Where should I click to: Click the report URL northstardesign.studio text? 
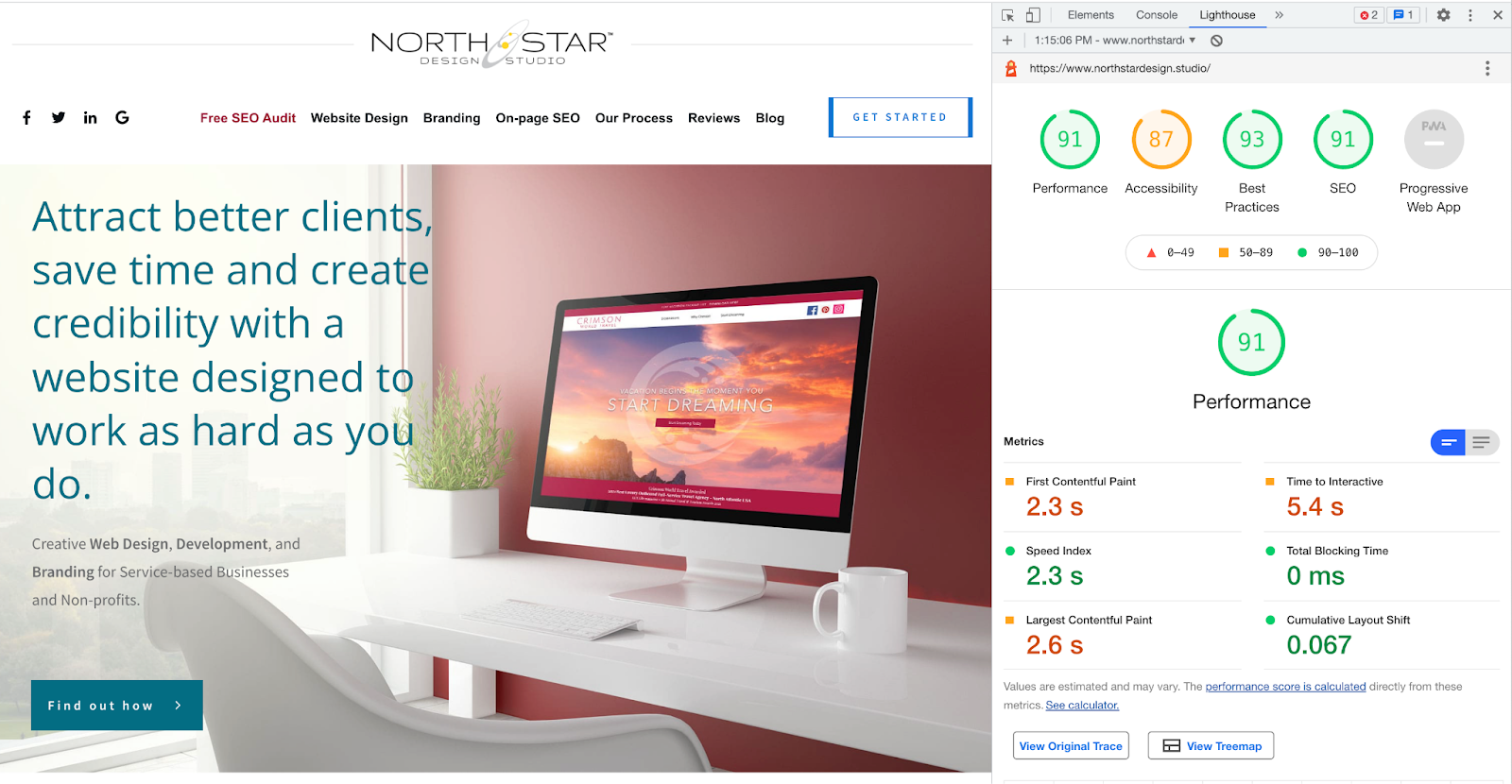1120,68
